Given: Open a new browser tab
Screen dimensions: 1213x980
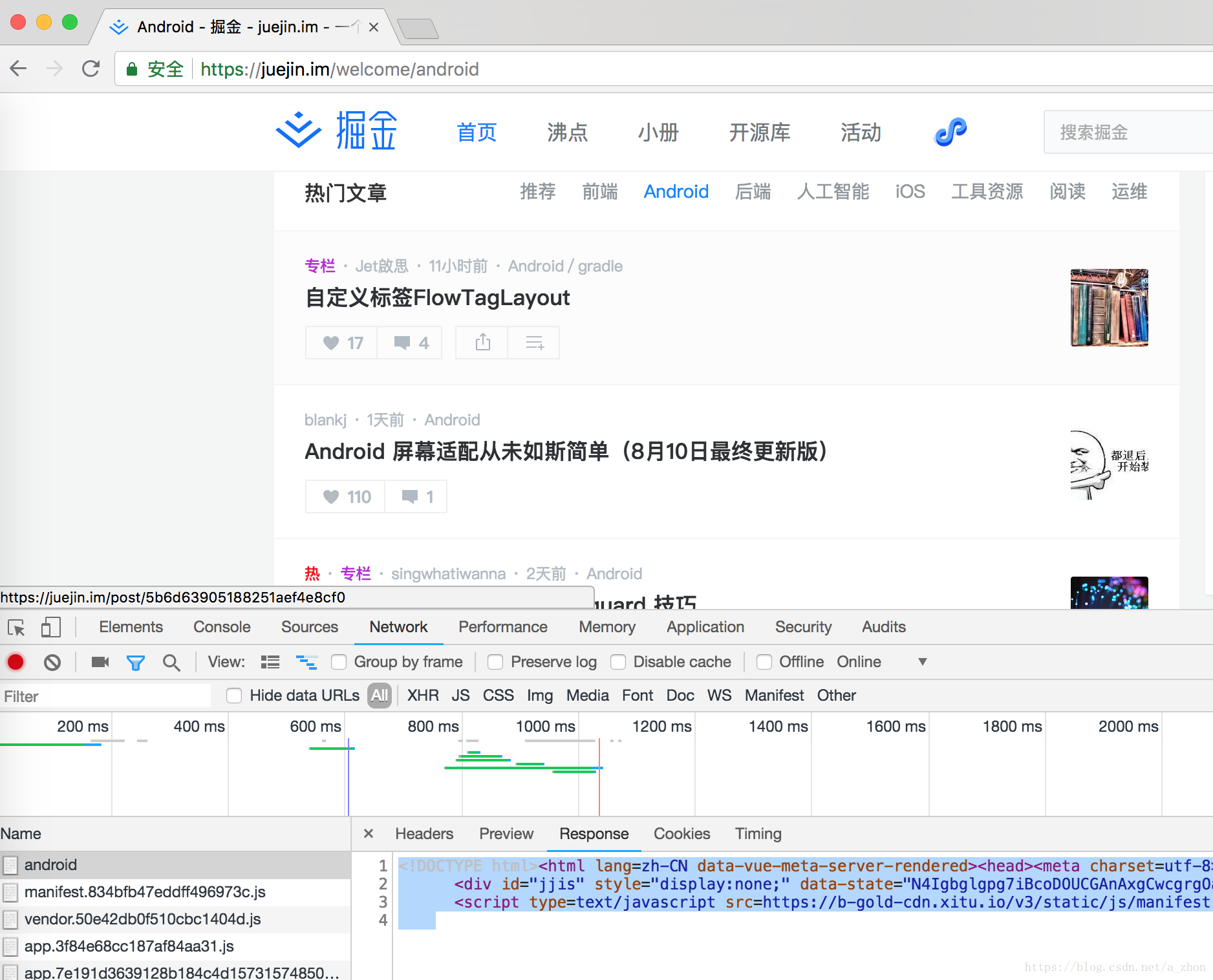Looking at the screenshot, I should (418, 28).
